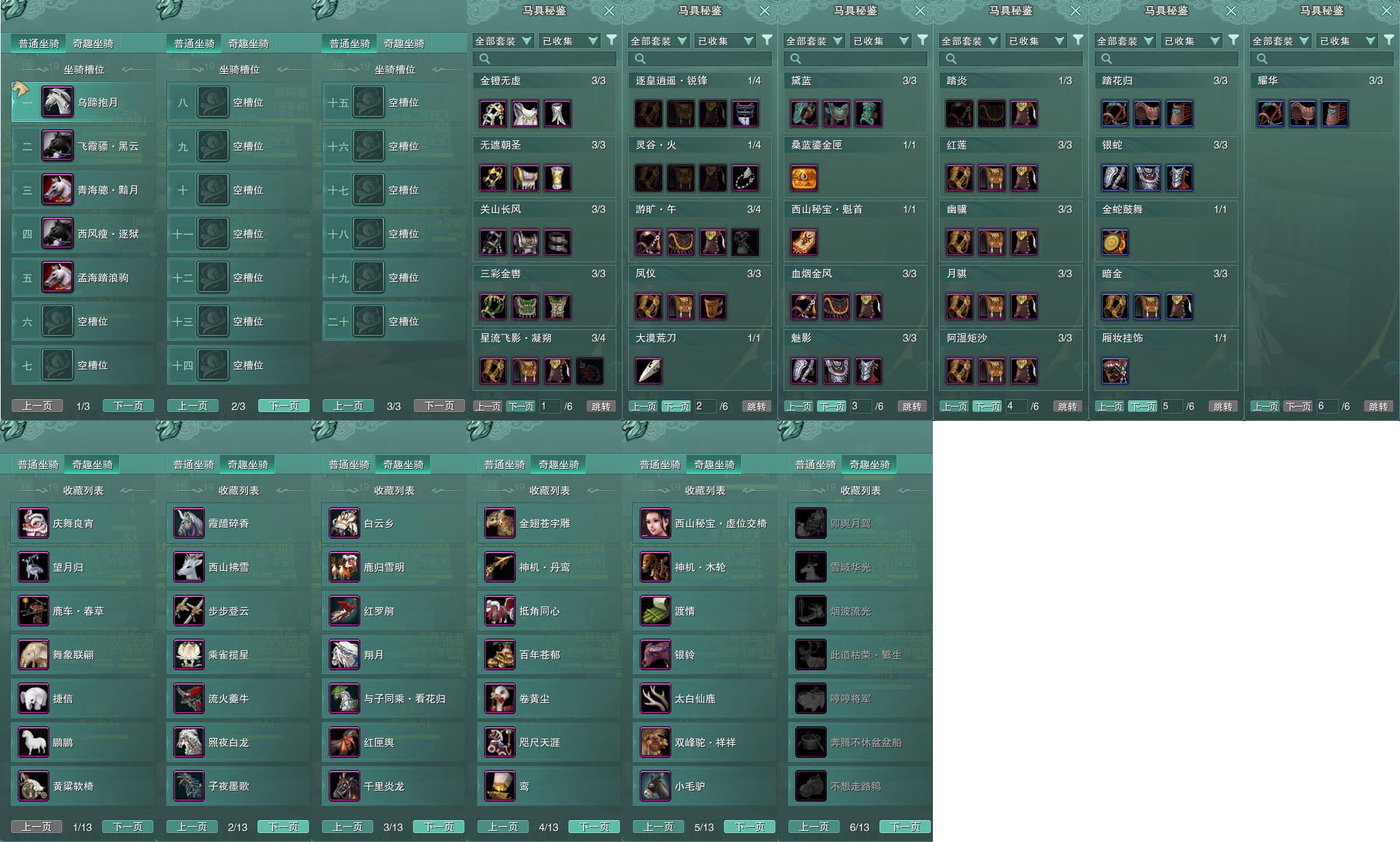Open 全部套装 dropdown in 马具秘鉴 page 3 panel

point(814,41)
